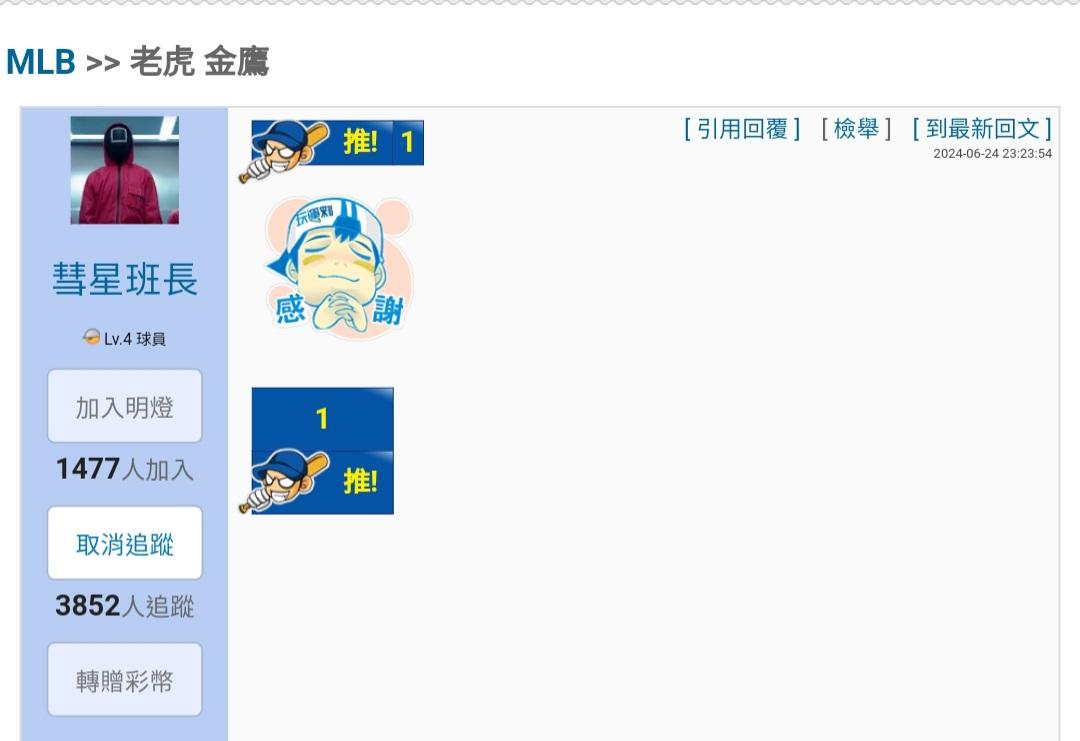
Task: Click the 加入明燈 button
Action: (x=125, y=406)
